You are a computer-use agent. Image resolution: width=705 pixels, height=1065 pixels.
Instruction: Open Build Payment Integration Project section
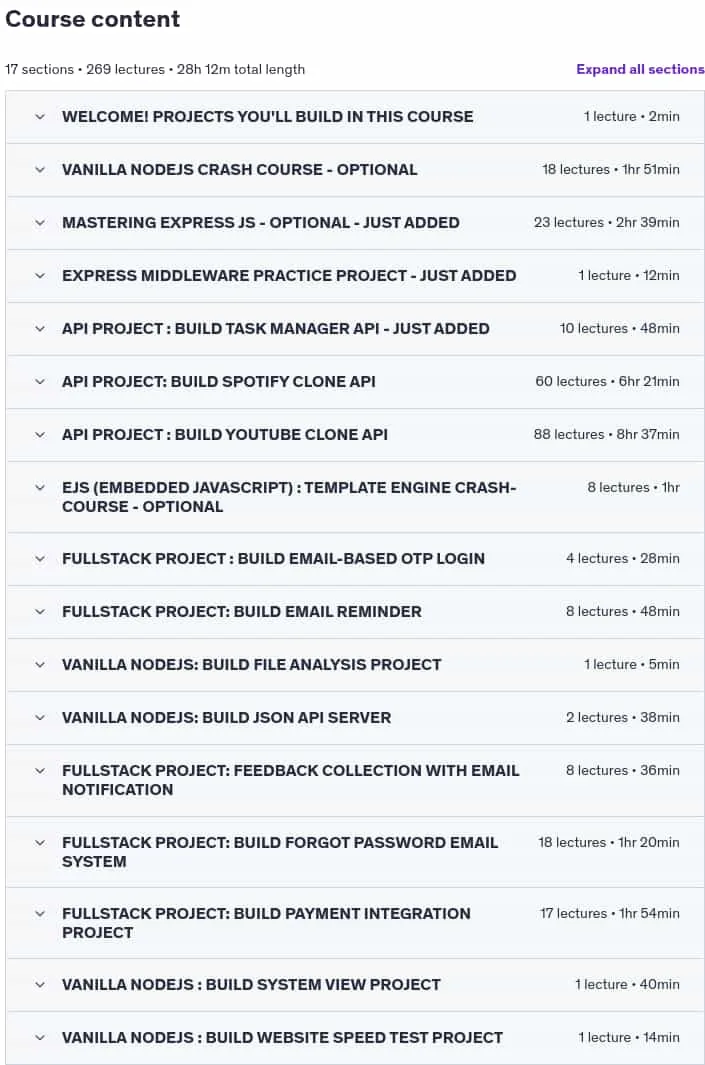coord(266,923)
